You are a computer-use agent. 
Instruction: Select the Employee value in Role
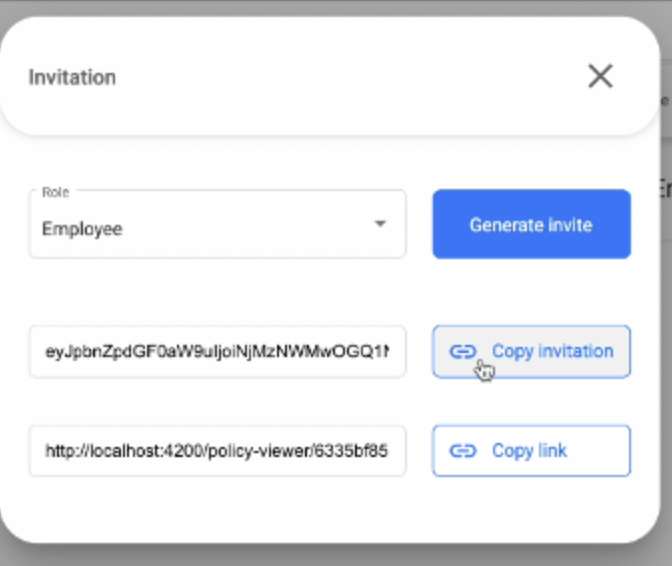[x=82, y=229]
